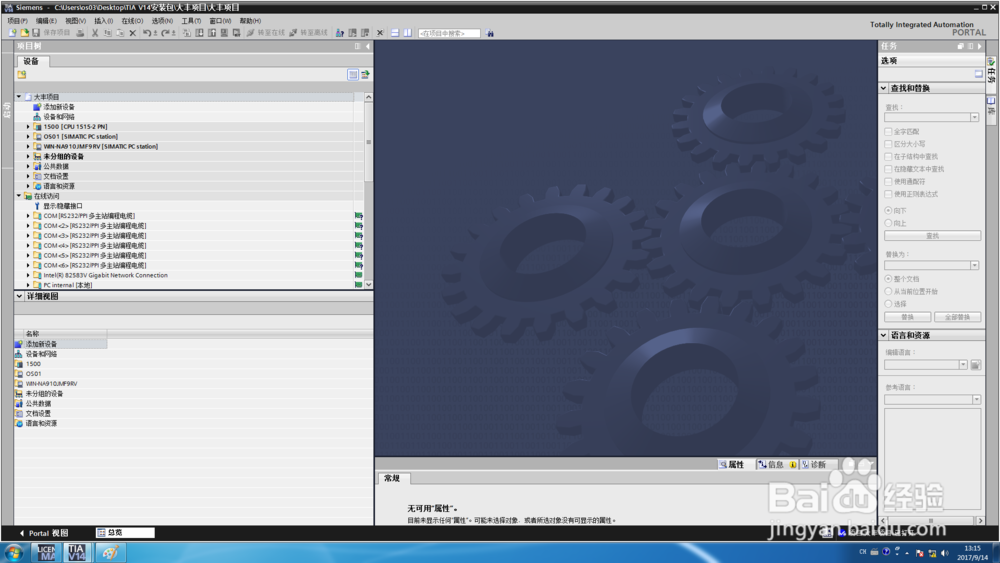
Task: Click the 查找 find button
Action: point(932,236)
